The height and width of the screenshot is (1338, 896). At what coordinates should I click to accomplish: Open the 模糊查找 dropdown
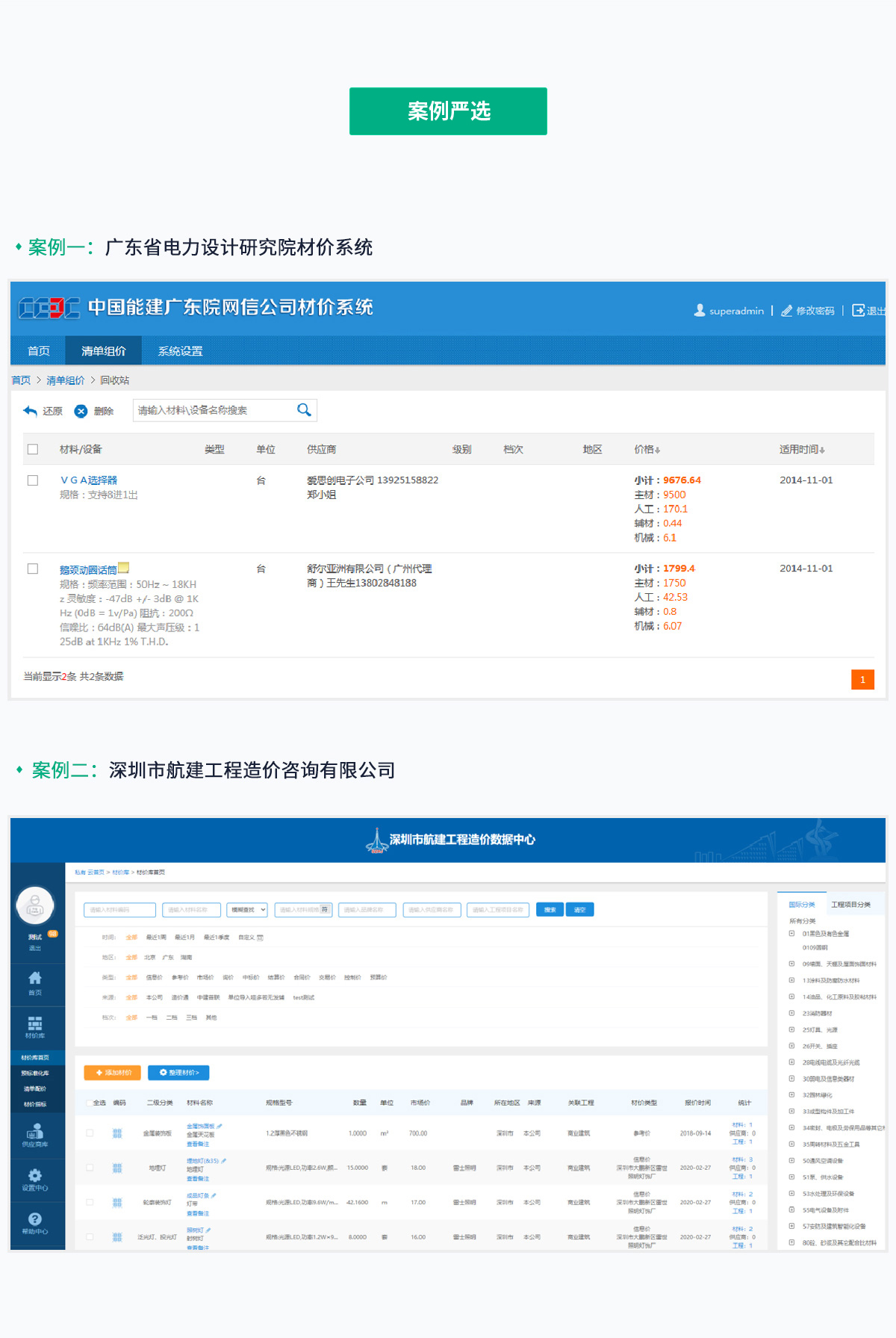247,910
